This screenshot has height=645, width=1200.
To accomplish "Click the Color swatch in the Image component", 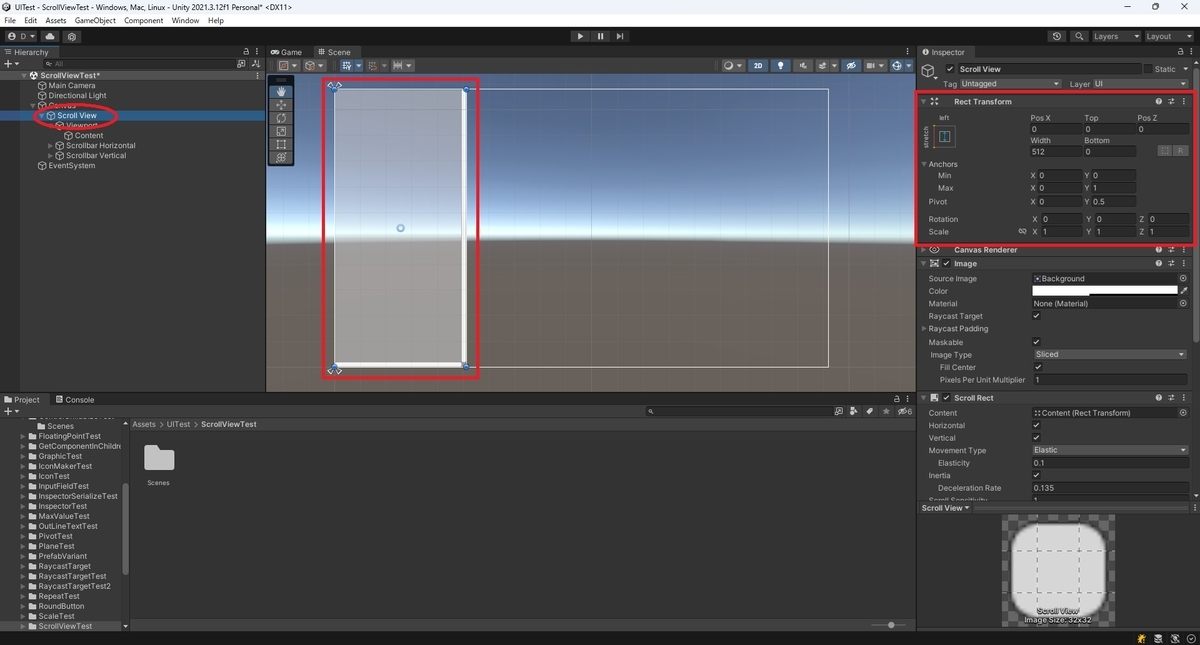I will coord(1105,290).
